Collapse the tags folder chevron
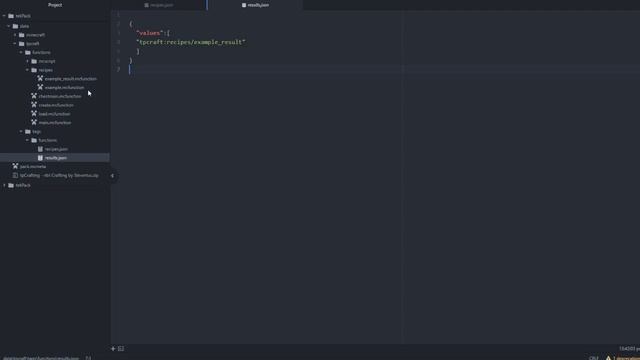The width and height of the screenshot is (640, 360). (21, 131)
